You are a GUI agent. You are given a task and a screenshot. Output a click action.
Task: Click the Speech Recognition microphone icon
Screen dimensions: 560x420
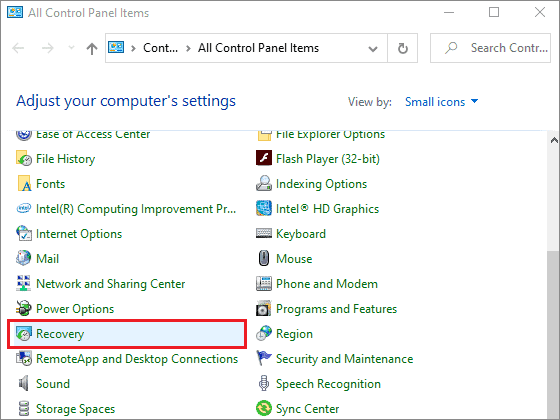[264, 384]
